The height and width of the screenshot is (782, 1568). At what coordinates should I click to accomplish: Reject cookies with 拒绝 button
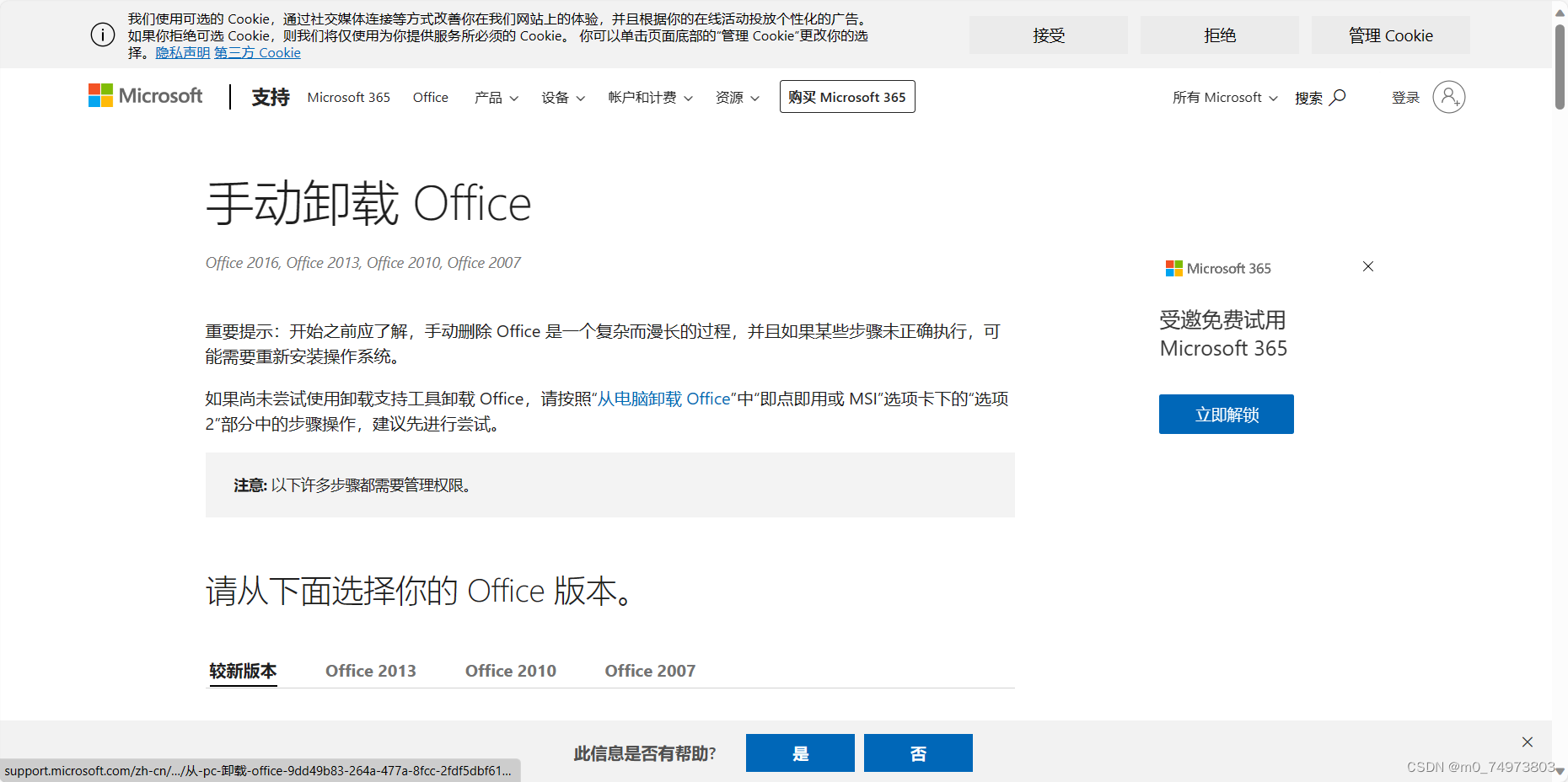click(x=1220, y=35)
